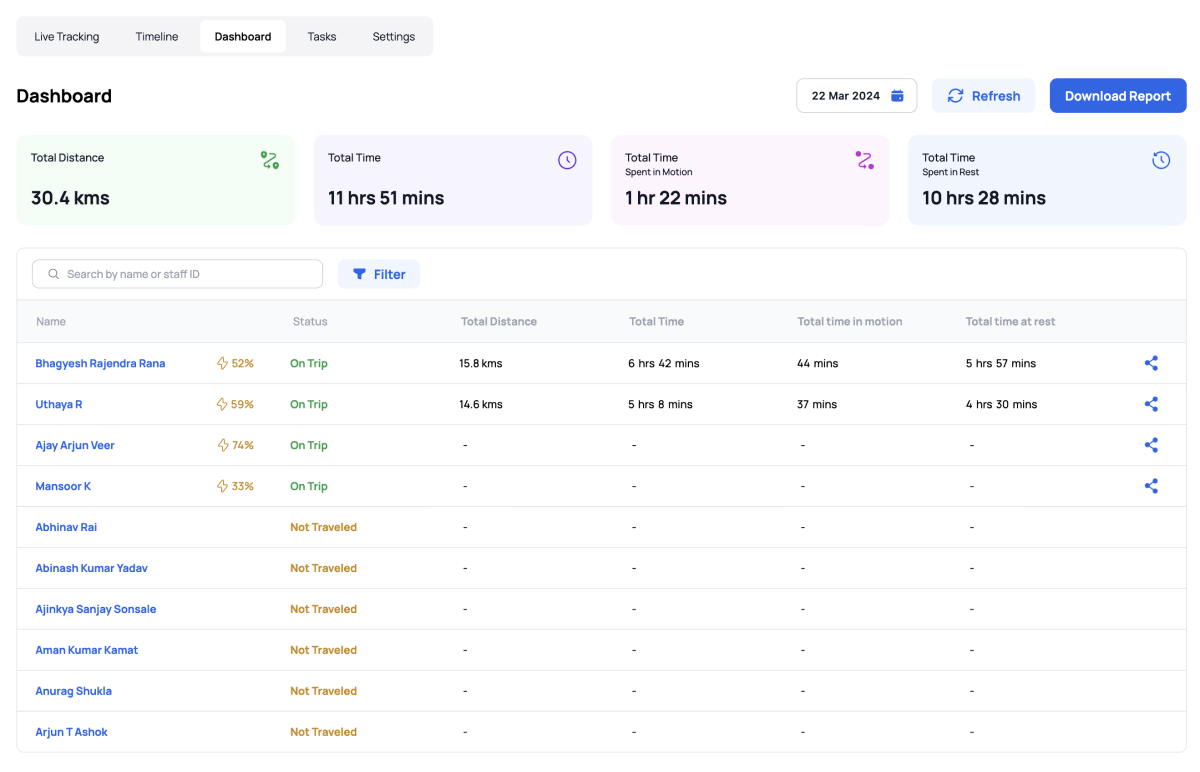Switch to the Live Tracking tab
1200x772 pixels.
pos(67,37)
